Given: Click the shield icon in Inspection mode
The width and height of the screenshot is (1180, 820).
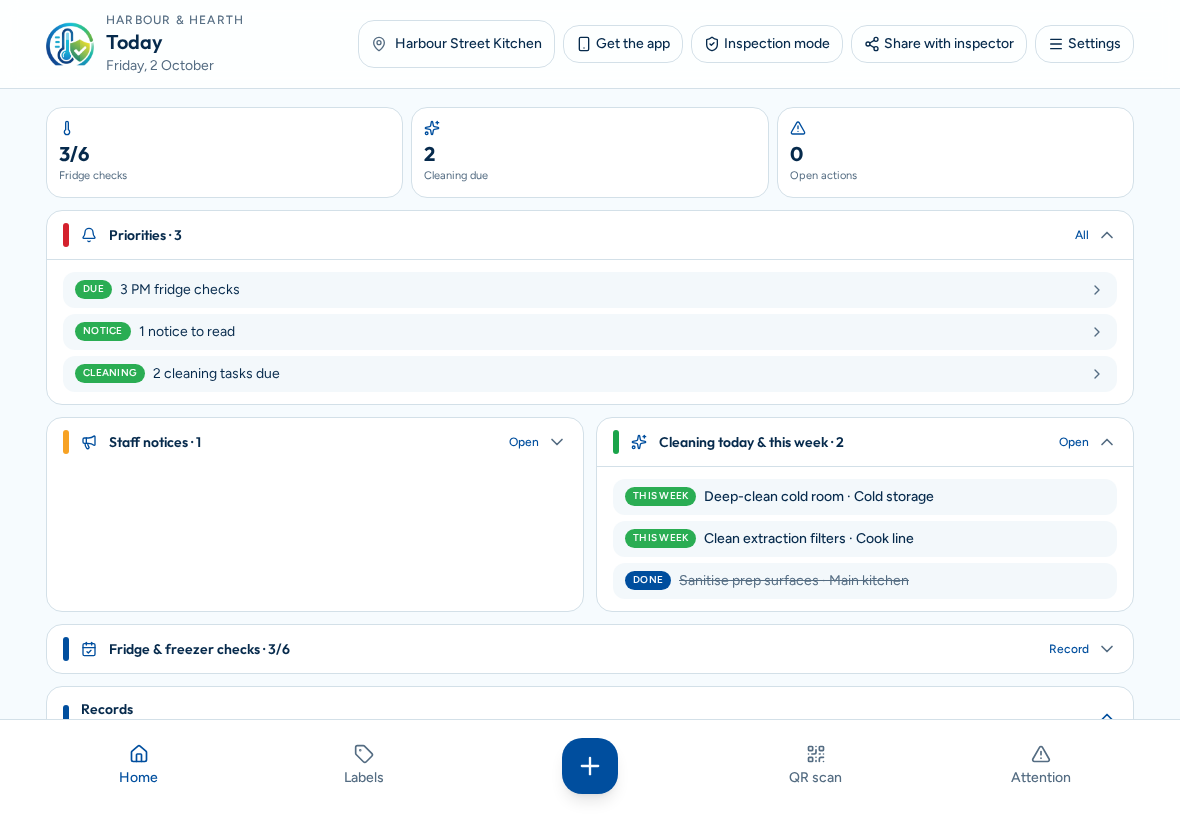Looking at the screenshot, I should 712,44.
